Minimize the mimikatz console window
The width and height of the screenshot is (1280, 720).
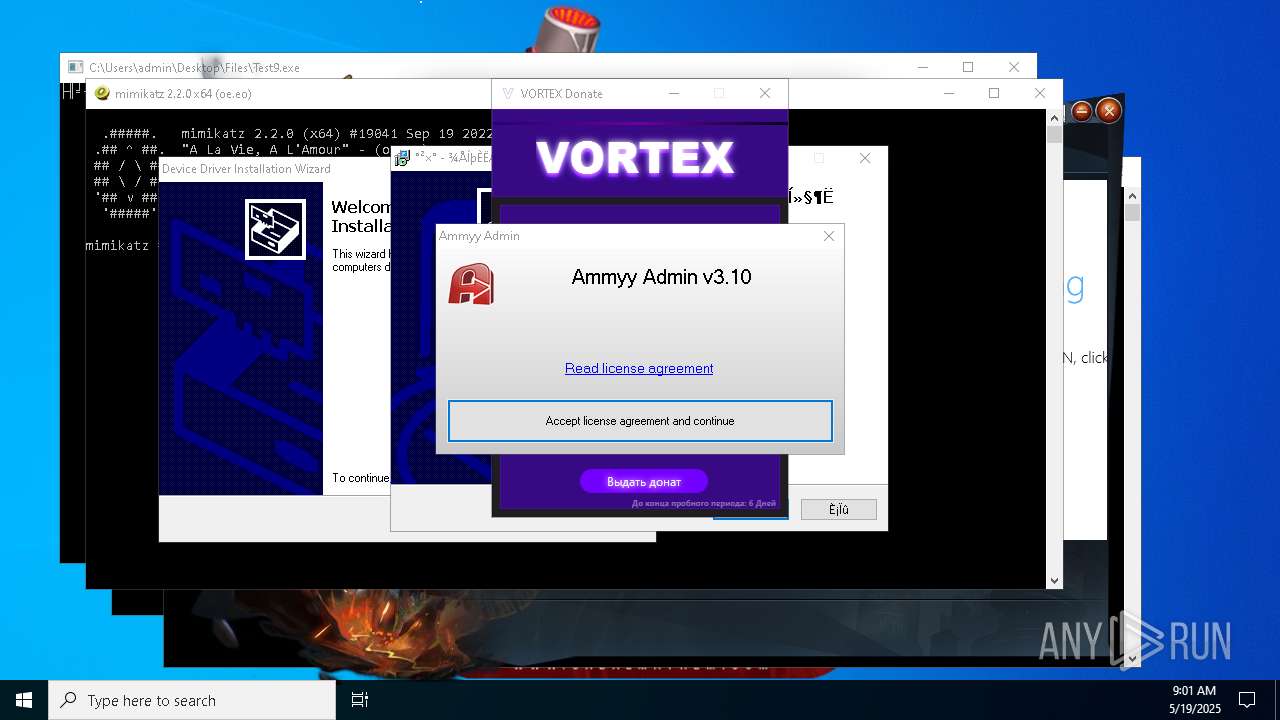tap(948, 93)
